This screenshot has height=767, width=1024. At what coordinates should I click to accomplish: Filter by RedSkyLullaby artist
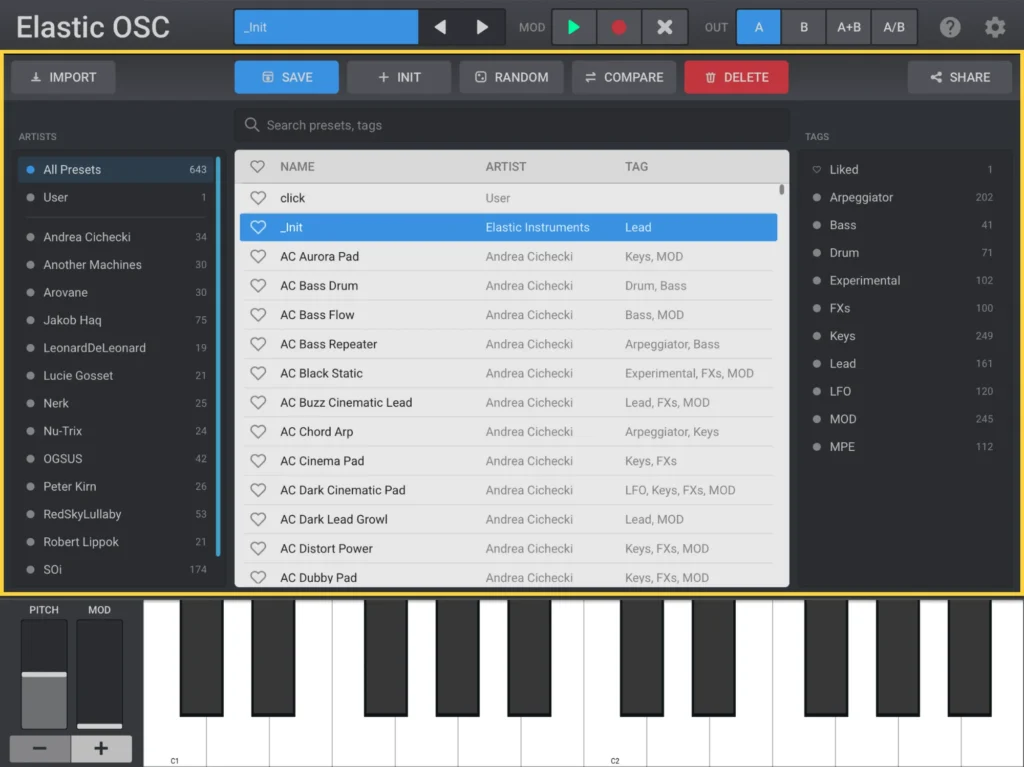click(x=116, y=514)
